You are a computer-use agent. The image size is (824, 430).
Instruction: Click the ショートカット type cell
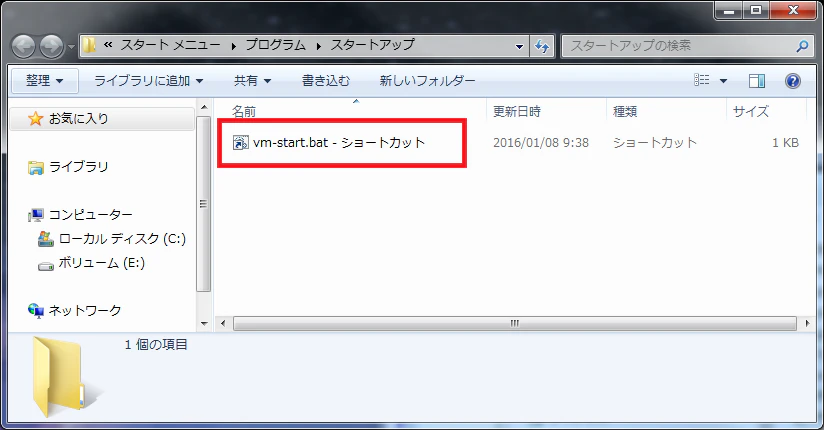coord(655,142)
